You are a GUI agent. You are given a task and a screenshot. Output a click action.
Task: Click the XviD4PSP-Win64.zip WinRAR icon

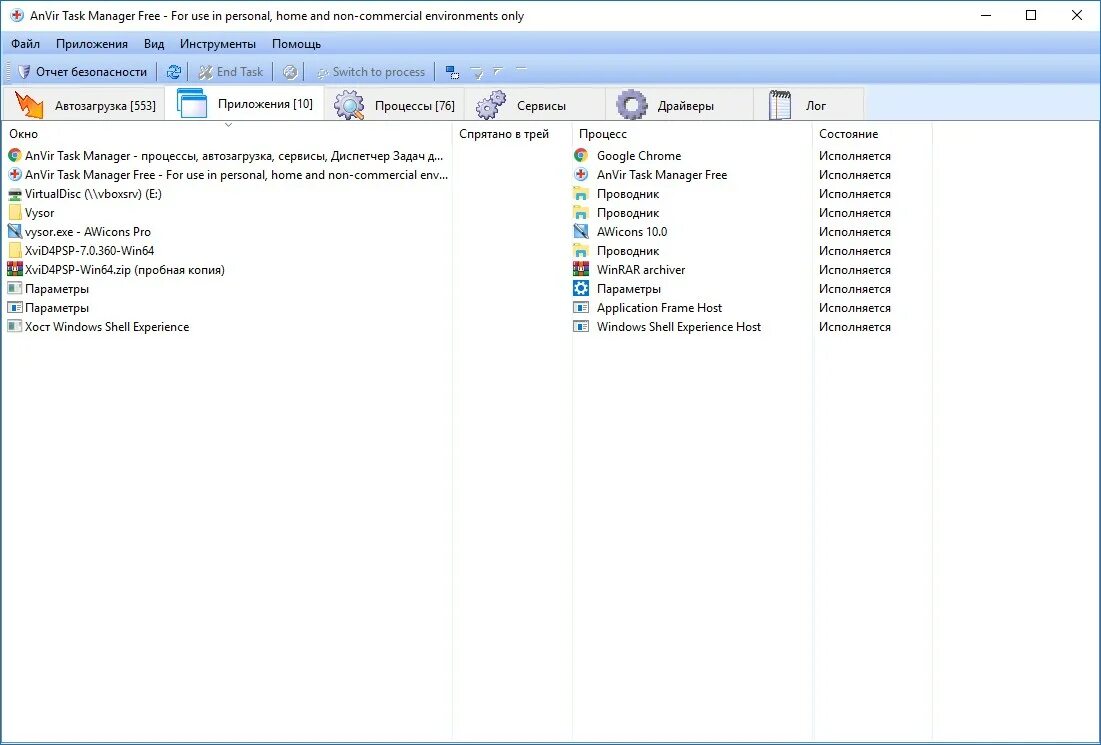(x=15, y=269)
